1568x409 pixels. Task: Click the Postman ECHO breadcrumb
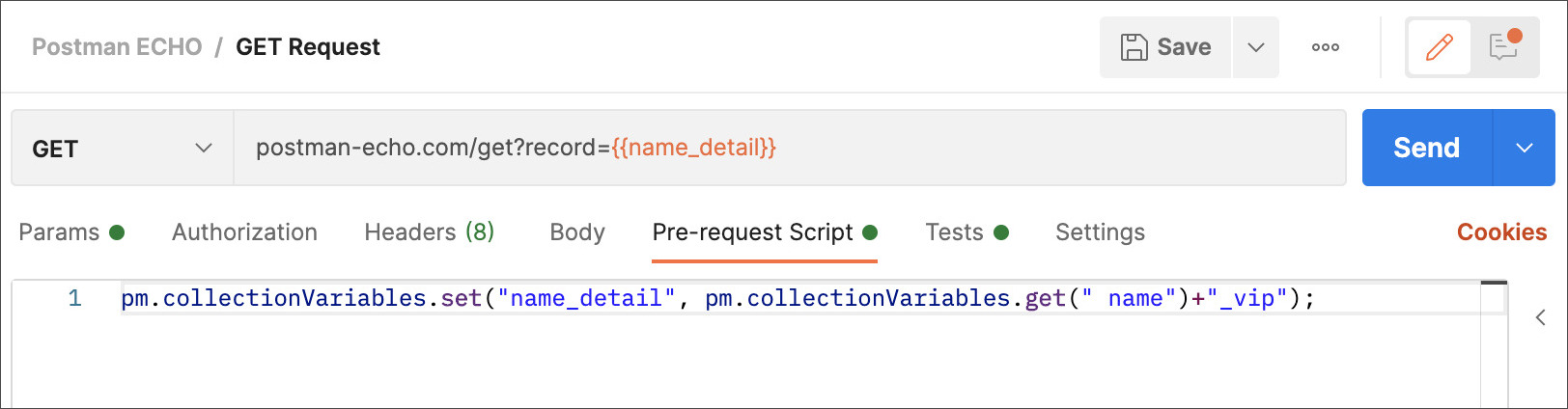tap(117, 47)
